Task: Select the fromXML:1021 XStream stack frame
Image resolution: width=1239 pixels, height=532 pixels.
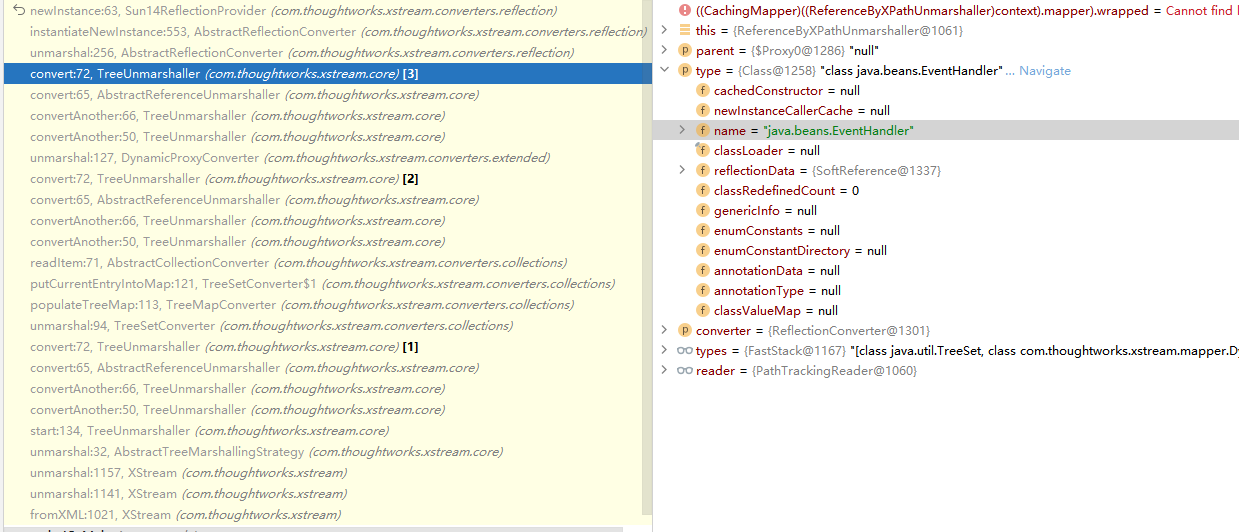Action: click(185, 515)
